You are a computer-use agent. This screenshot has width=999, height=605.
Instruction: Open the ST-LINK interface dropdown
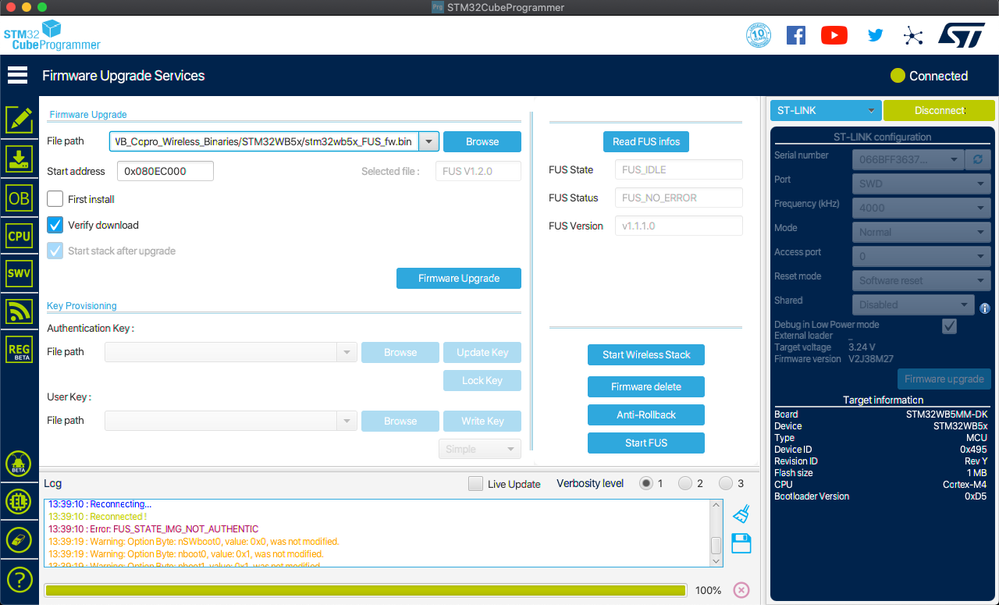click(826, 110)
